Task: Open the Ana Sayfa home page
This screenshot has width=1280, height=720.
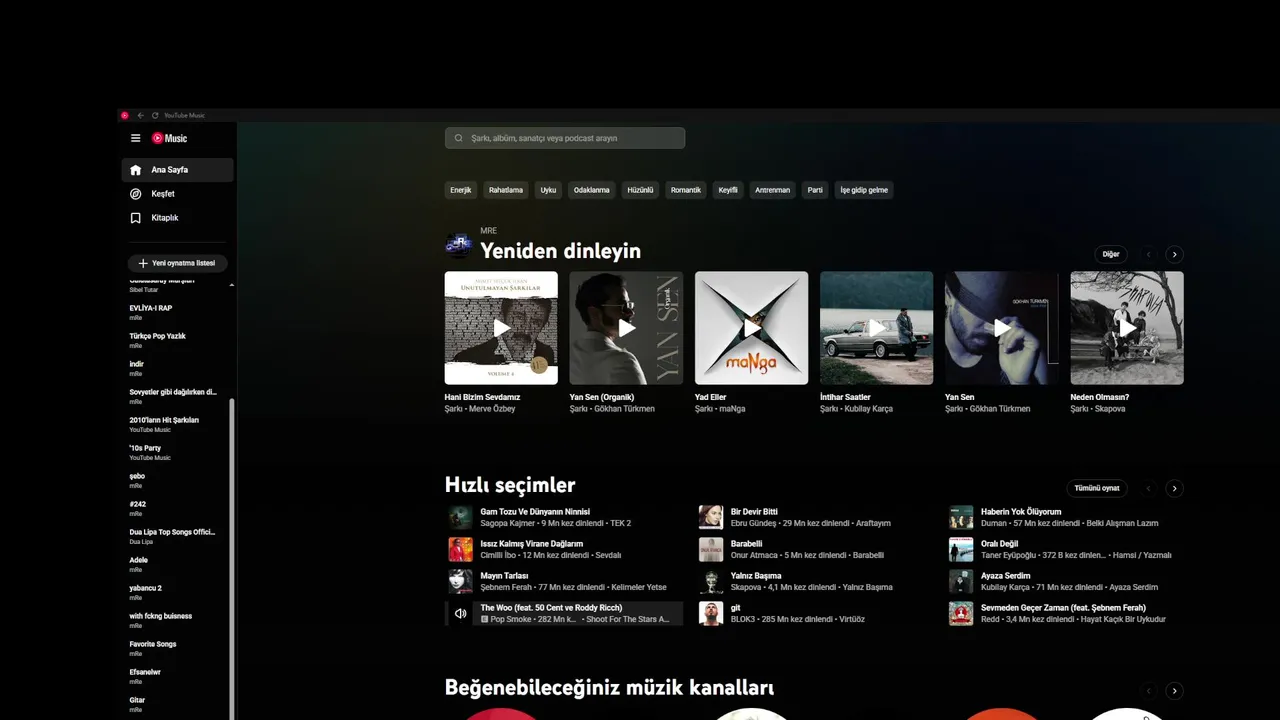Action: (178, 170)
